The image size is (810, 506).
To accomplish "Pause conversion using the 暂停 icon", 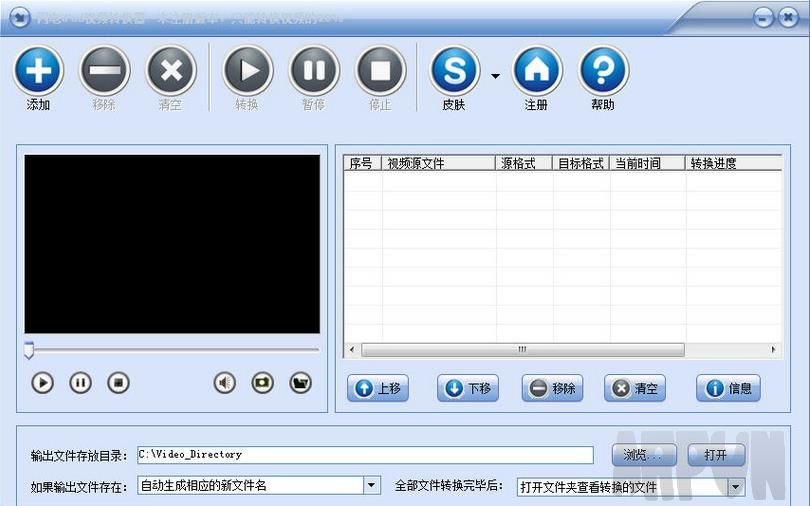I will pyautogui.click(x=314, y=70).
